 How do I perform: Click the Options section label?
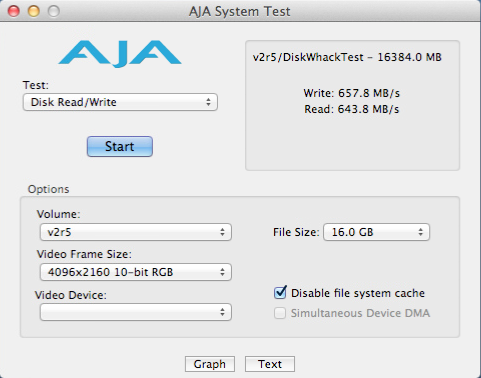click(49, 189)
